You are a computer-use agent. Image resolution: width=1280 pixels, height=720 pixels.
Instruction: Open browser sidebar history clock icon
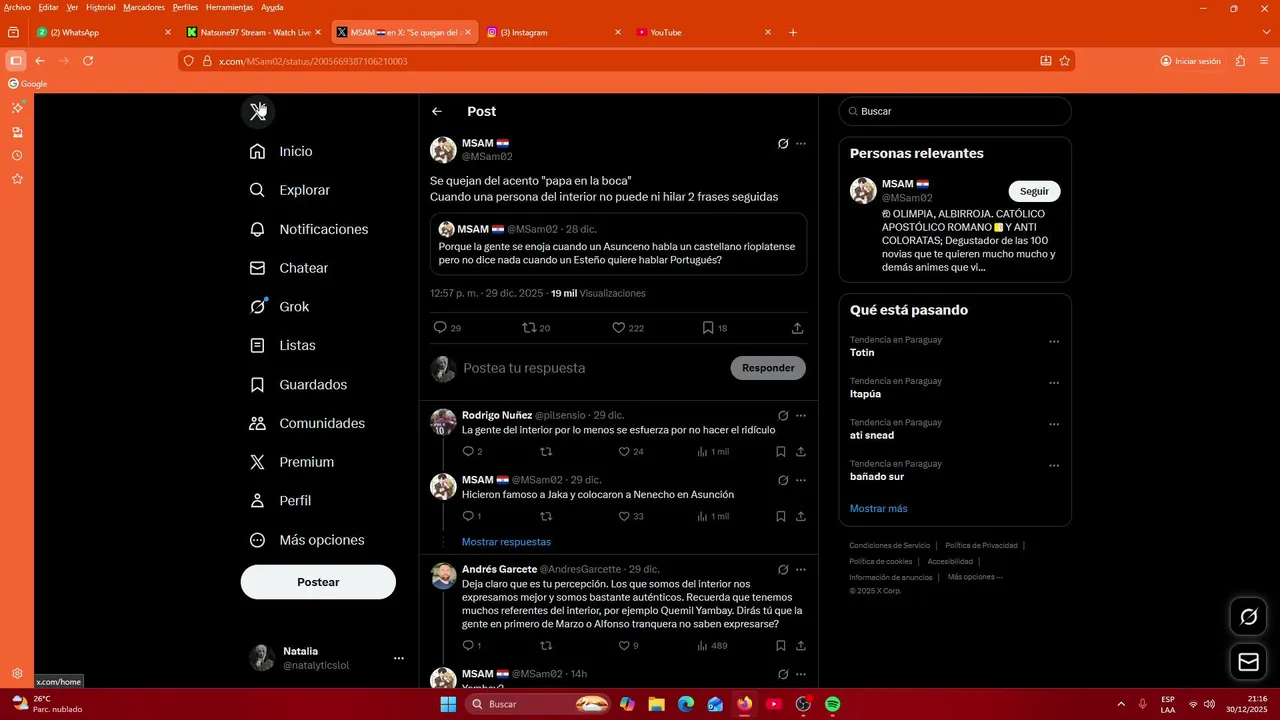pyautogui.click(x=17, y=155)
